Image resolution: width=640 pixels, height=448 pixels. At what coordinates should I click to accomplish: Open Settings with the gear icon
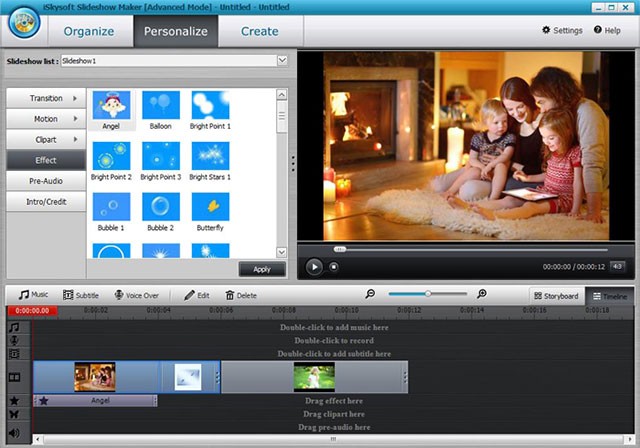point(562,30)
